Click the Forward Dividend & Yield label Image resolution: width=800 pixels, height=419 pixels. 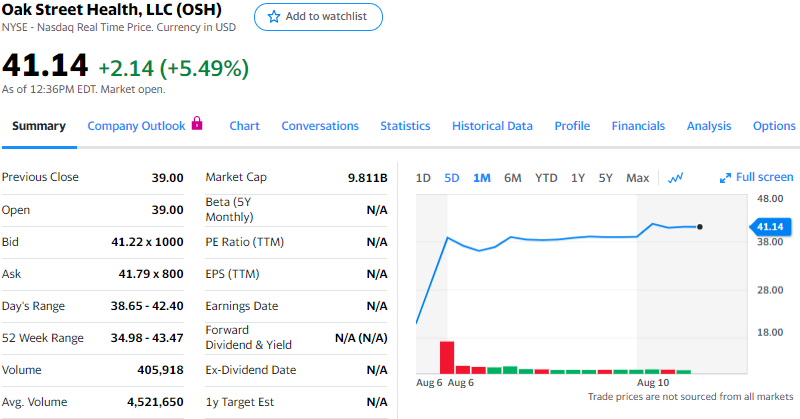pyautogui.click(x=249, y=337)
